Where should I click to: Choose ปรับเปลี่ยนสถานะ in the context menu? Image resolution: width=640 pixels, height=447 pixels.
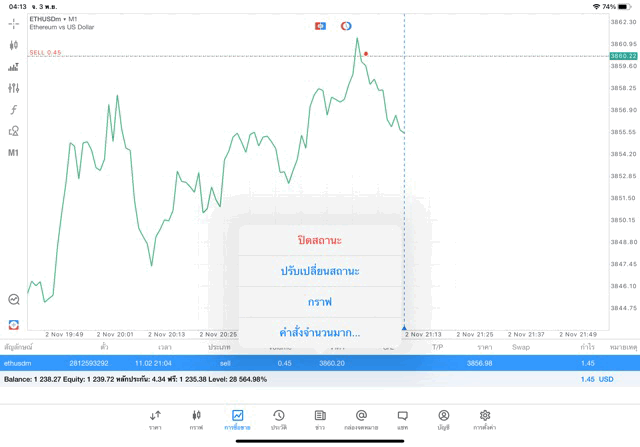[320, 271]
